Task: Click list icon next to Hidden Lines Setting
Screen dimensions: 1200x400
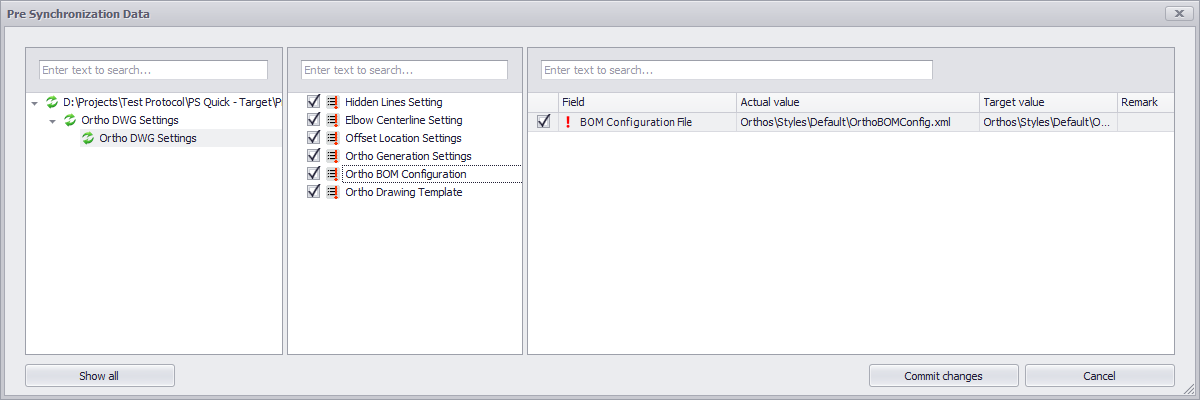Action: 332,102
